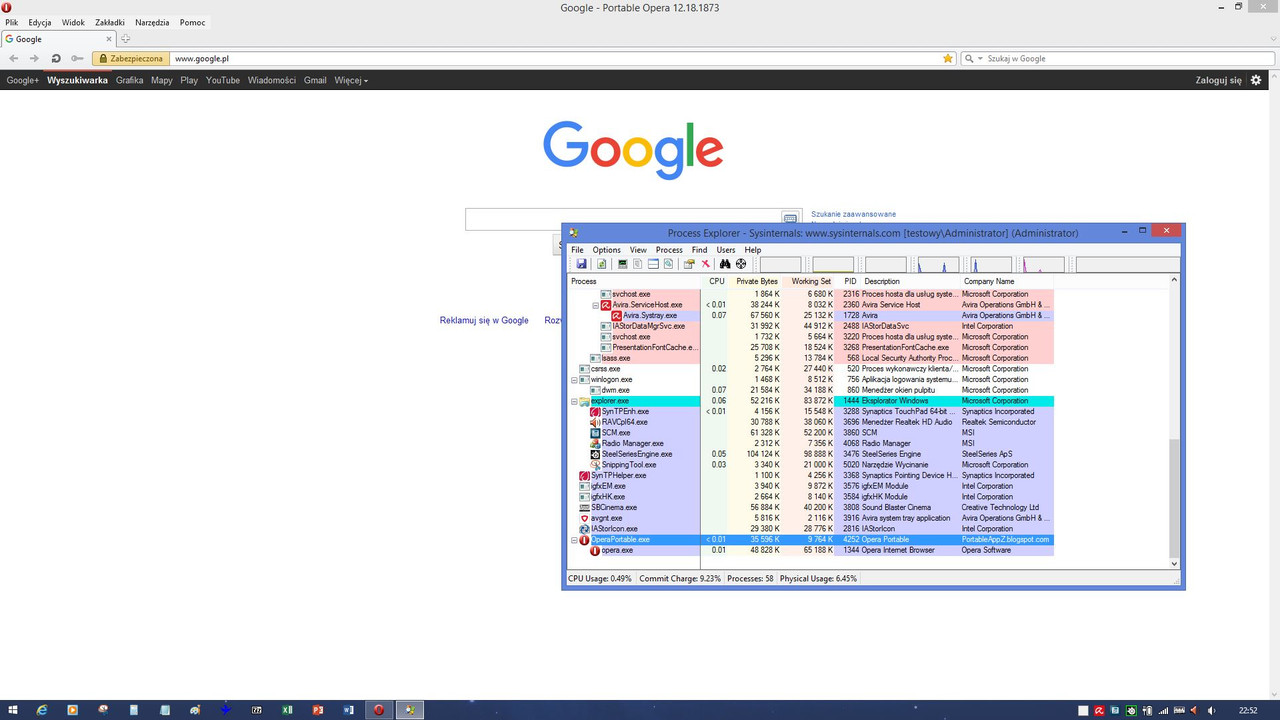Click the Refresh Now toolbar icon
This screenshot has height=720, width=1280.
tap(601, 264)
